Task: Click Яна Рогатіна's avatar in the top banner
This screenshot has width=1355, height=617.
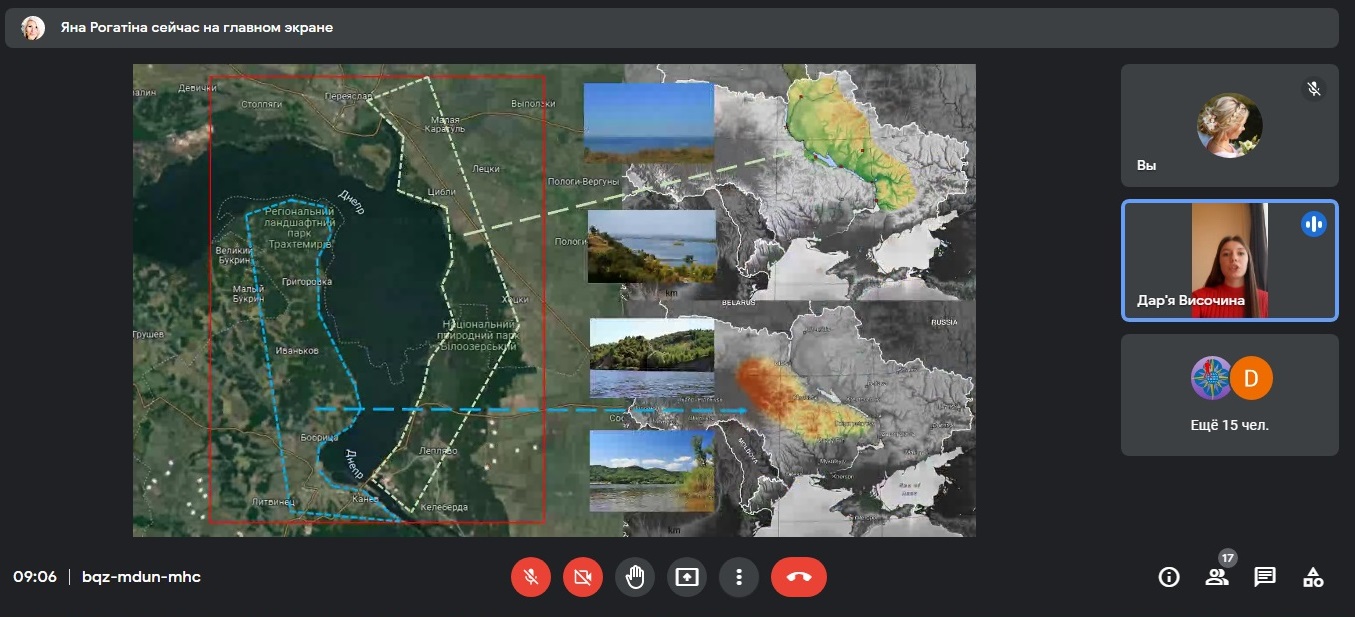Action: 33,28
